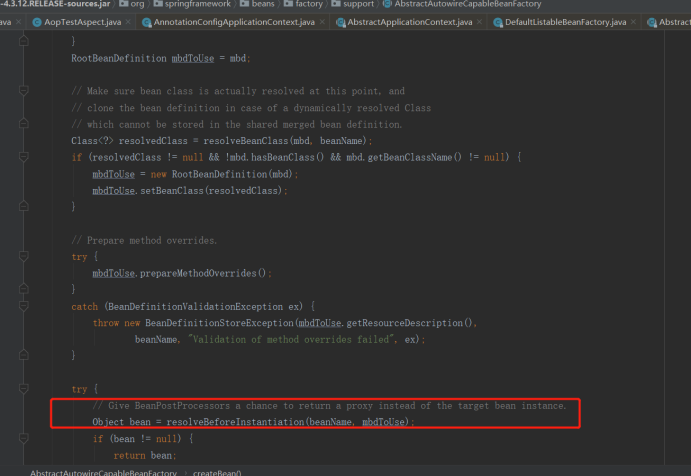Click the string "Validation of method overrides failed"
The height and width of the screenshot is (476, 691).
point(290,339)
